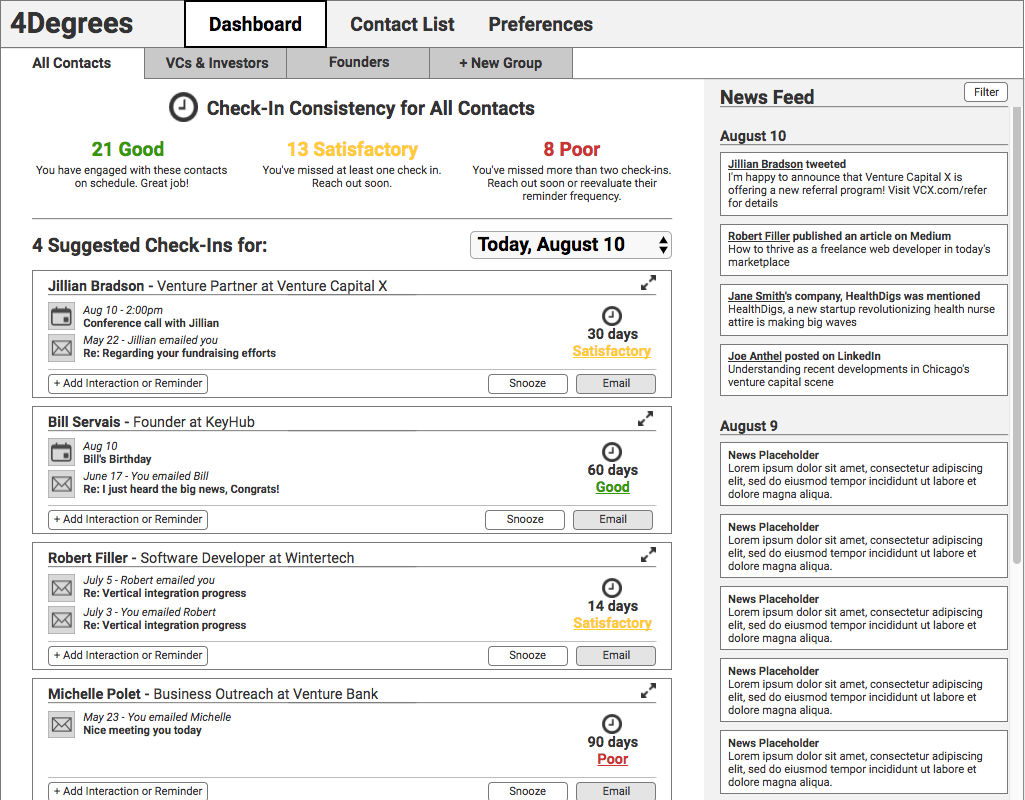Image resolution: width=1025 pixels, height=800 pixels.
Task: Open the Today, August 10 date dropdown
Action: point(571,245)
